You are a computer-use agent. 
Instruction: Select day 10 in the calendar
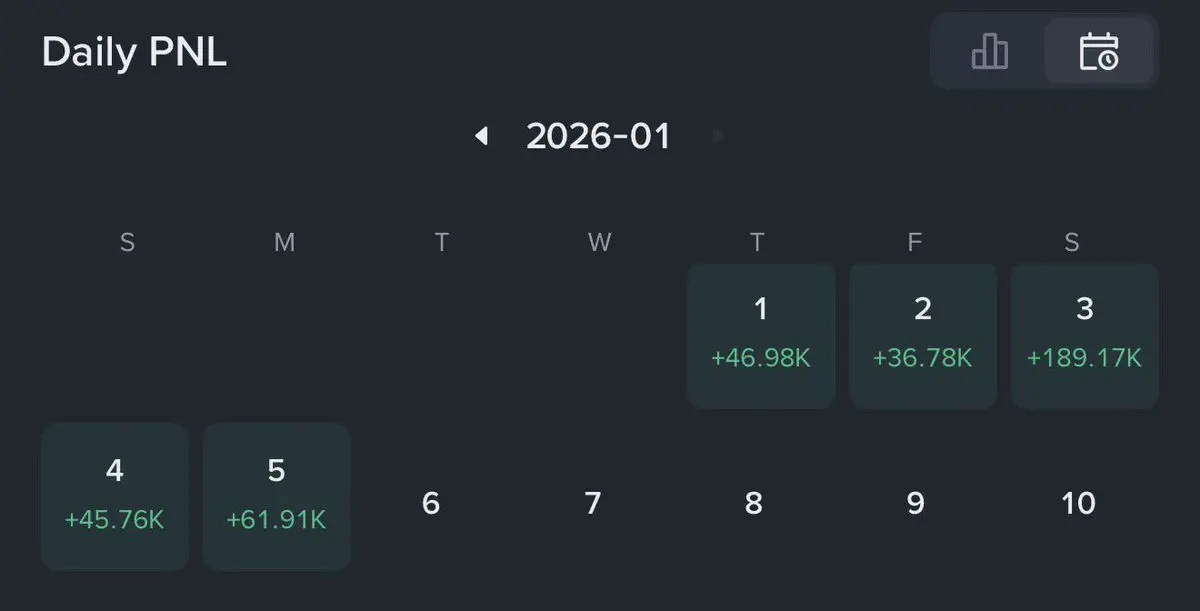[x=1078, y=503]
